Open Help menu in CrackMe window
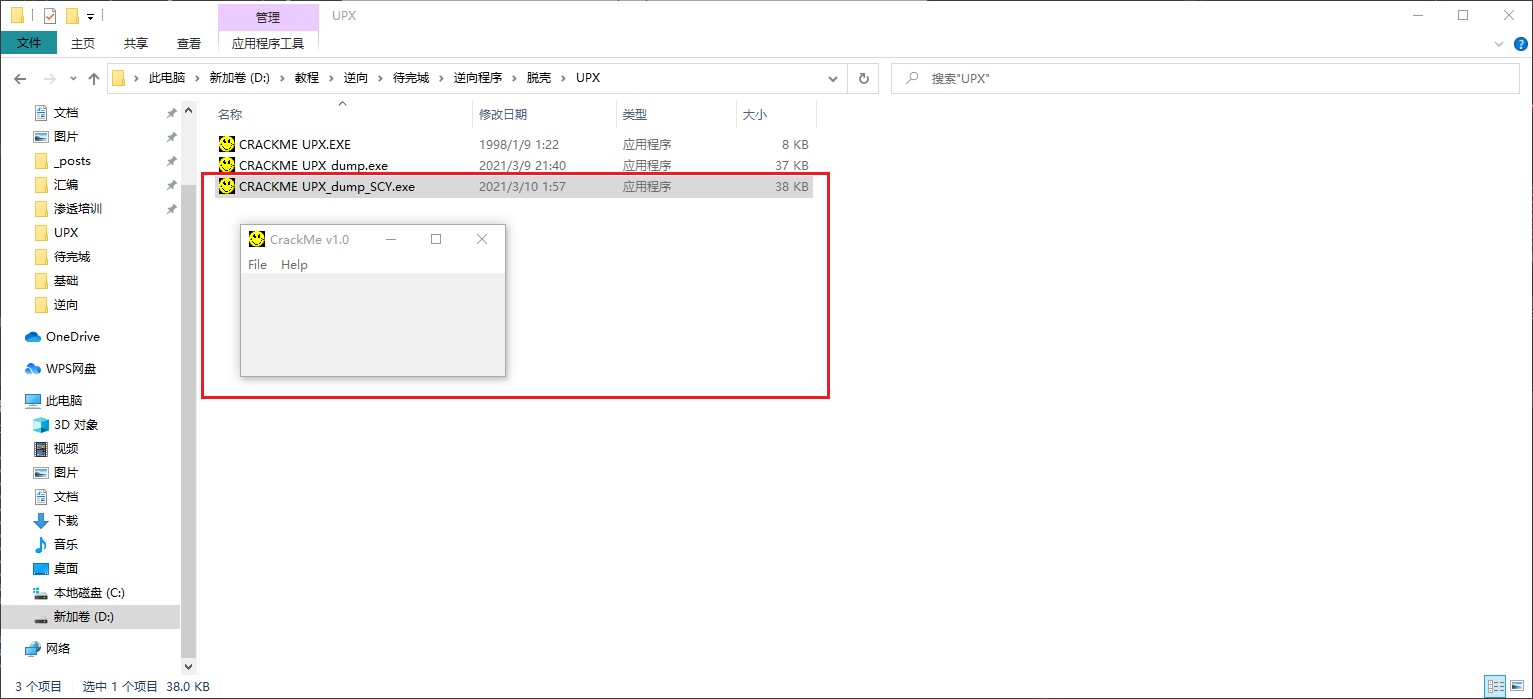This screenshot has height=699, width=1533. [294, 265]
